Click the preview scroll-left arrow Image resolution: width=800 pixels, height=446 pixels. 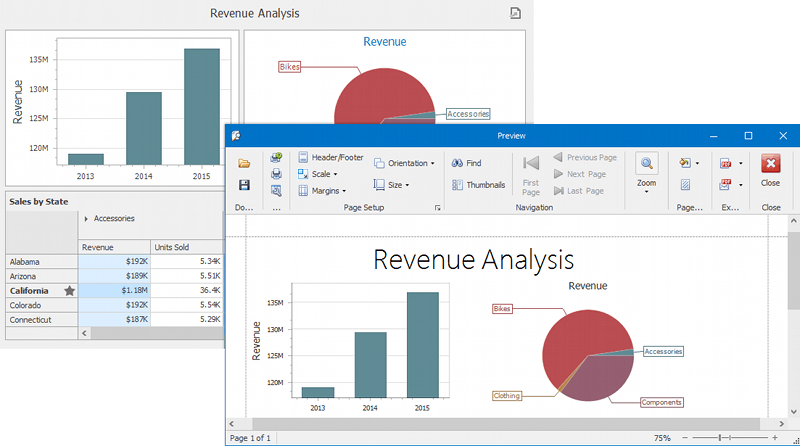pyautogui.click(x=232, y=424)
